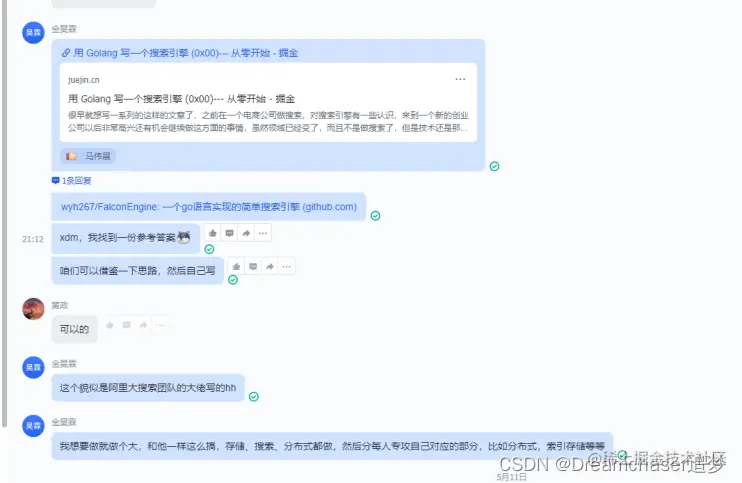Open more actions for "xdm，我找到一份参考答案"
742x483 pixels.
263,233
